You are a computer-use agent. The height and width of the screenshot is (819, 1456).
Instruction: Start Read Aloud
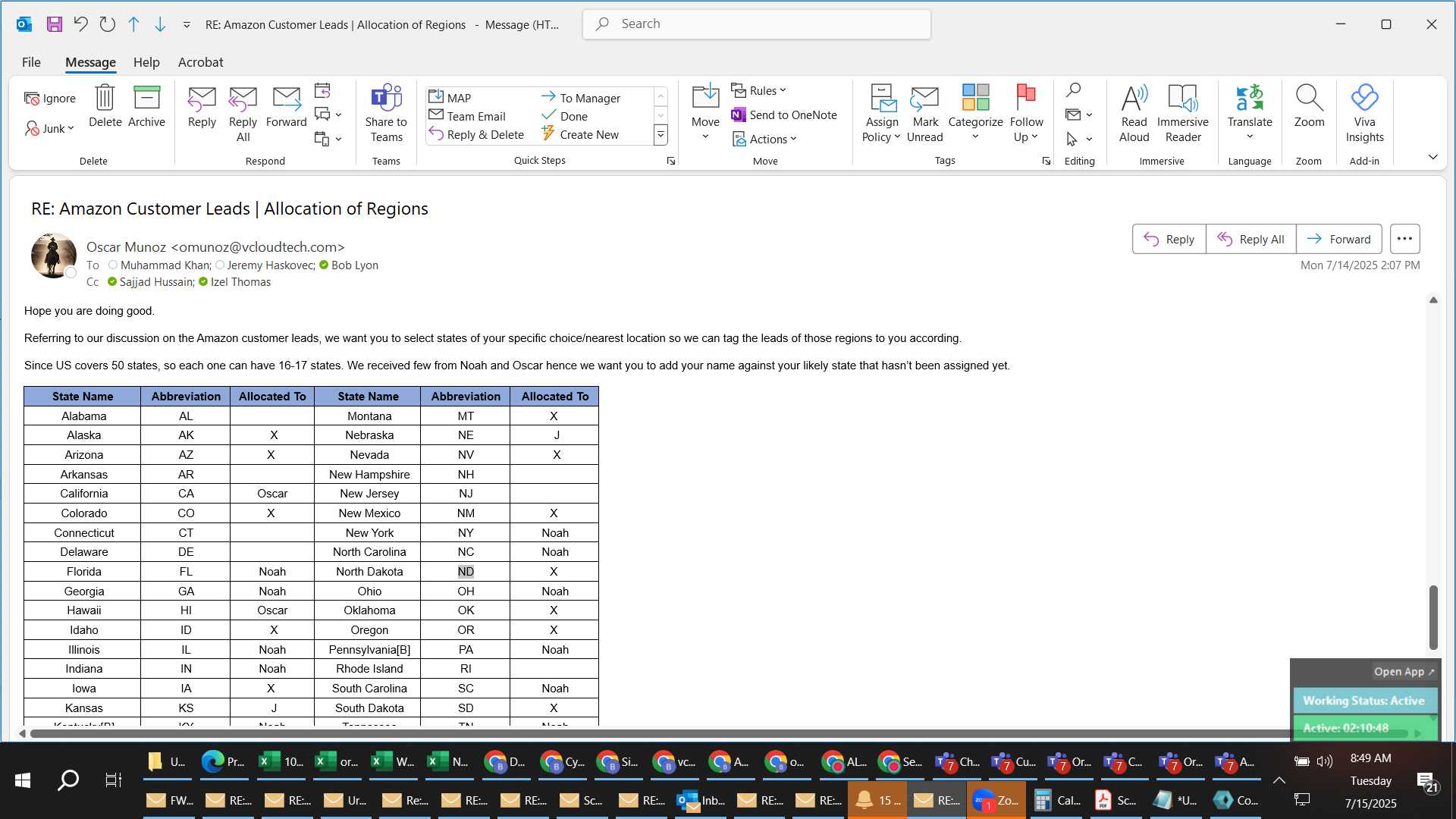[x=1134, y=114]
